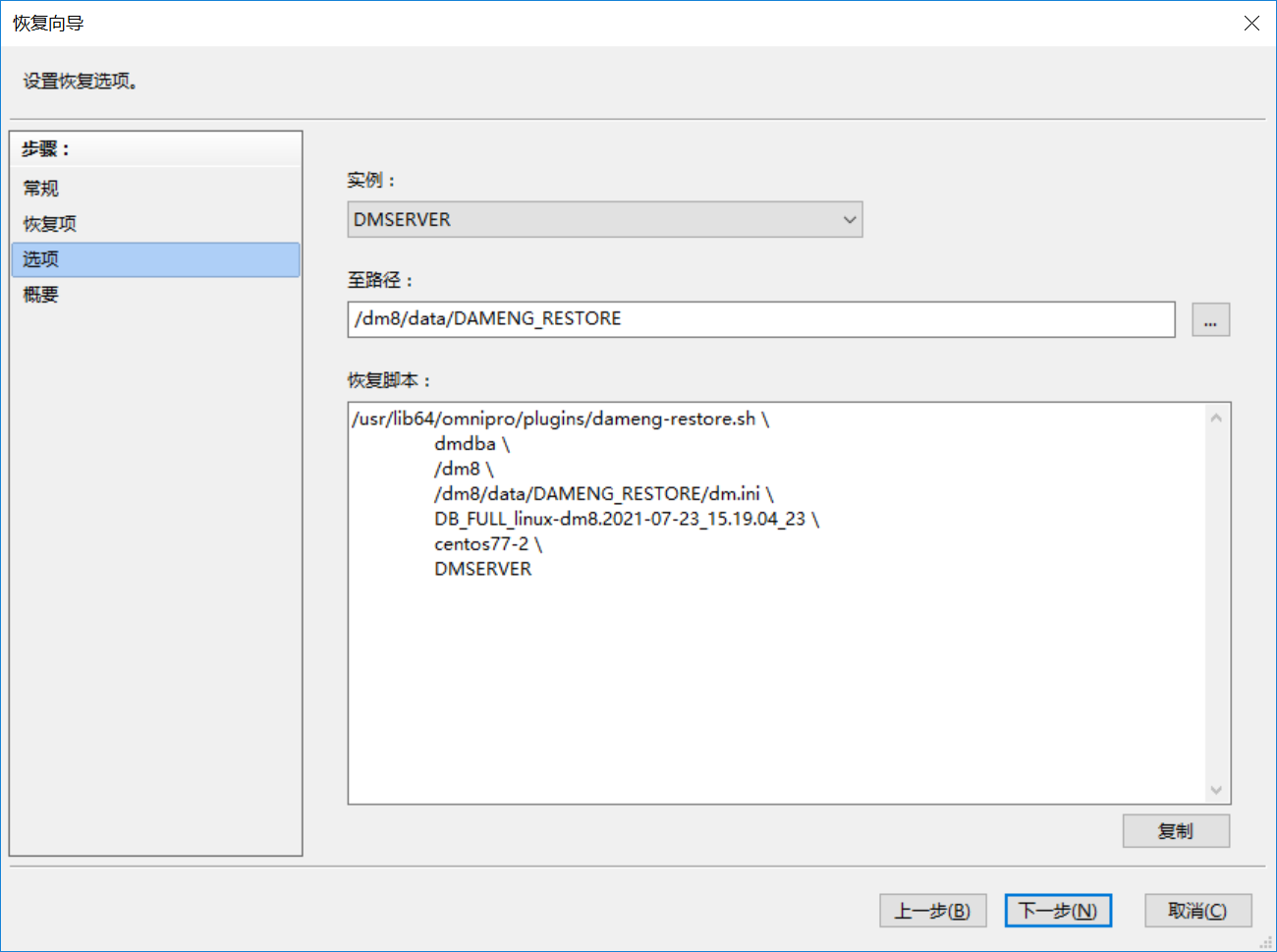The image size is (1277, 952).
Task: Go to the 常规 step
Action: [x=41, y=189]
